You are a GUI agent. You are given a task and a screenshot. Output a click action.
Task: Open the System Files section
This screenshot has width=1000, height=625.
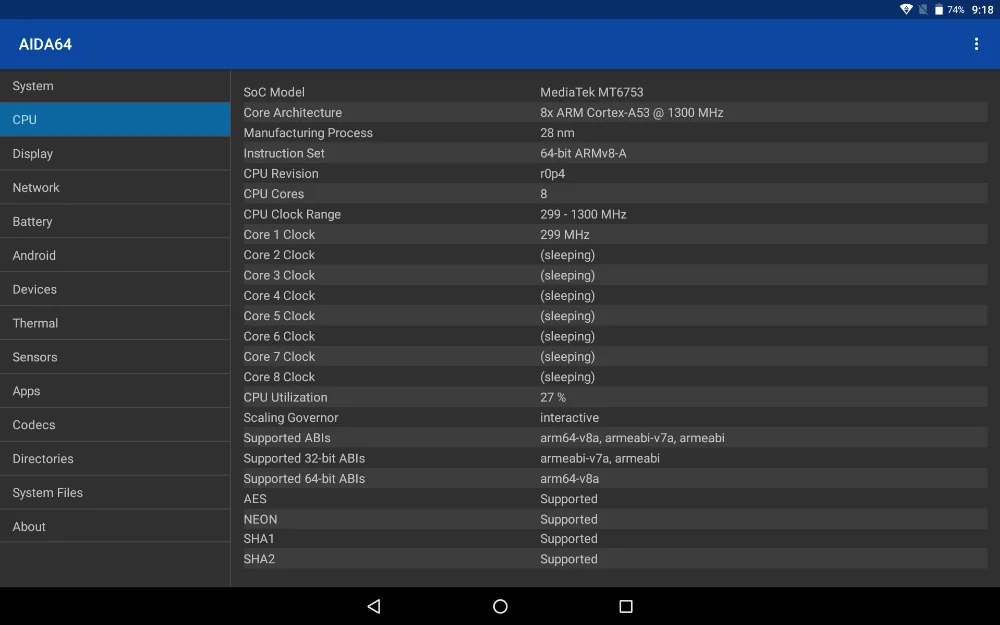[x=115, y=492]
